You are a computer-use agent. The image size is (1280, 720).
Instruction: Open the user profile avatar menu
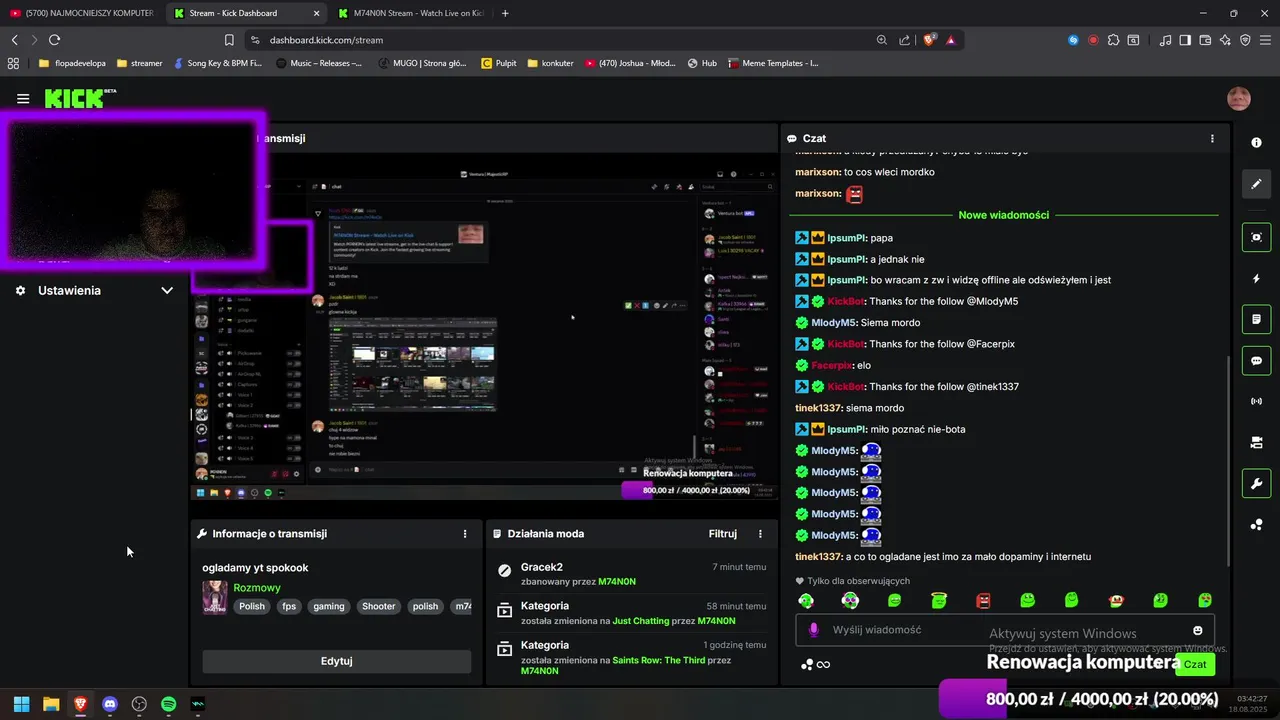(1239, 98)
